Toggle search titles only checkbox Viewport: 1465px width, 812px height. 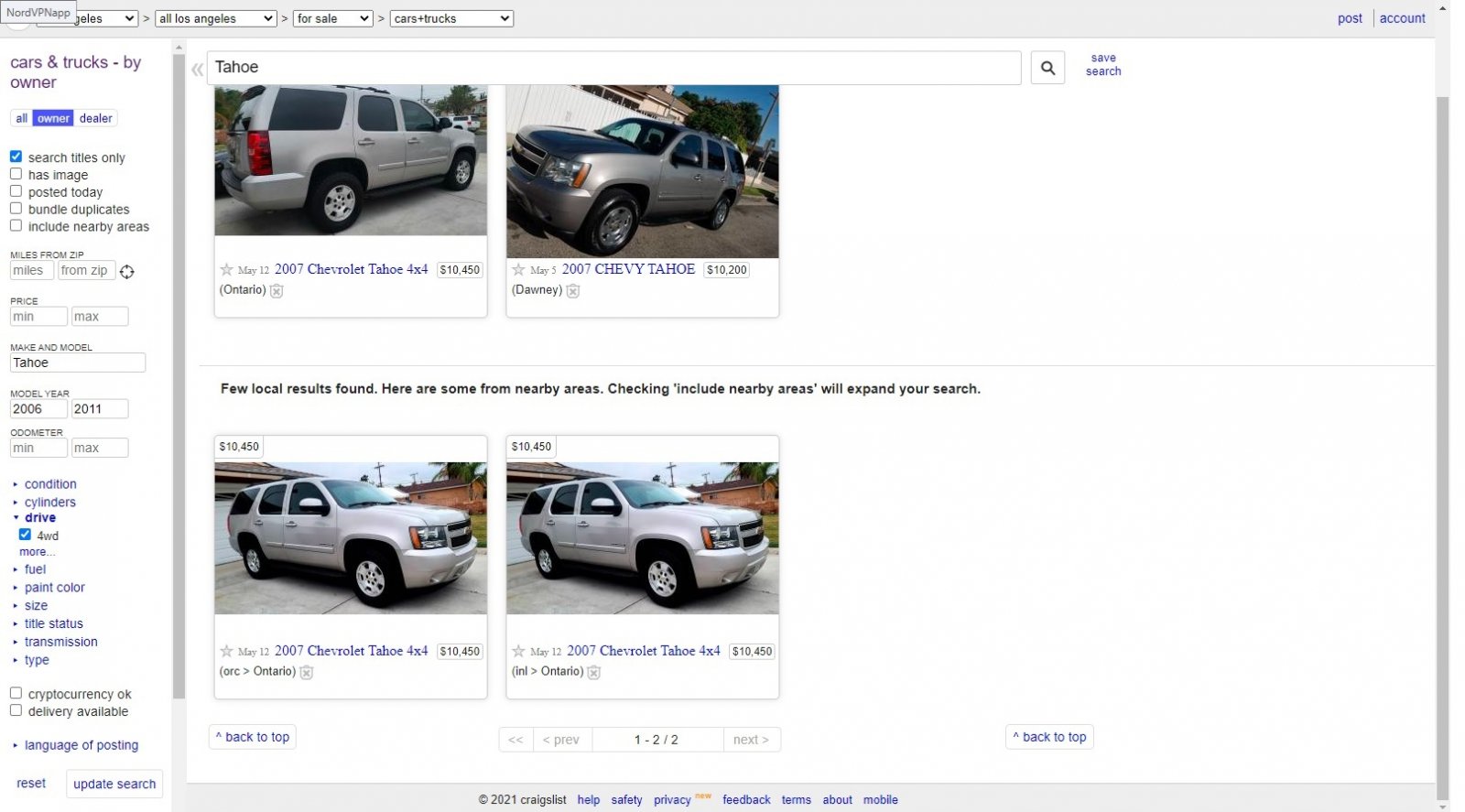pyautogui.click(x=16, y=157)
